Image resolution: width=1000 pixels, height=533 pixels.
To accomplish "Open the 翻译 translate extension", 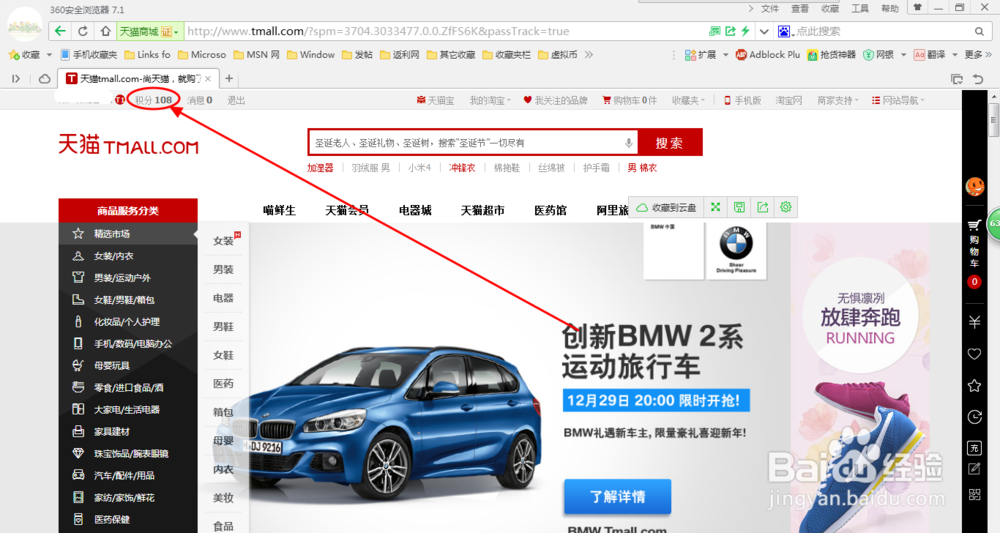I will 929,55.
